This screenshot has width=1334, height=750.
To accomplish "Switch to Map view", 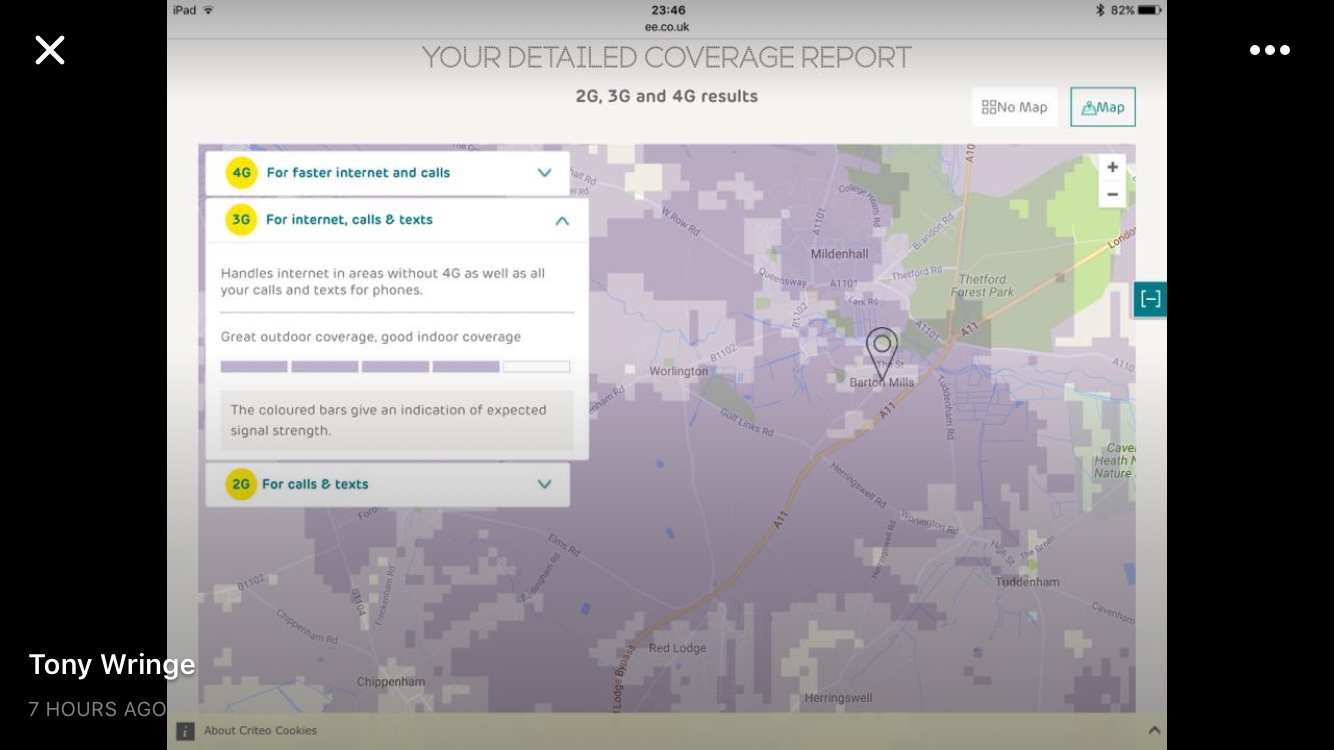I will click(x=1102, y=107).
